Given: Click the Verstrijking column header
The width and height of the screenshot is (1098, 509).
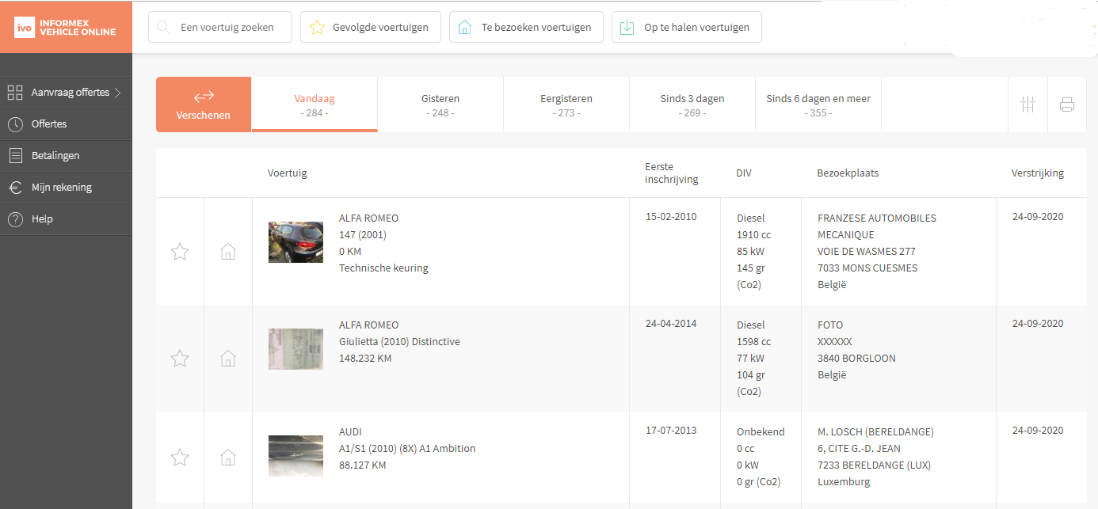Looking at the screenshot, I should pyautogui.click(x=1037, y=173).
